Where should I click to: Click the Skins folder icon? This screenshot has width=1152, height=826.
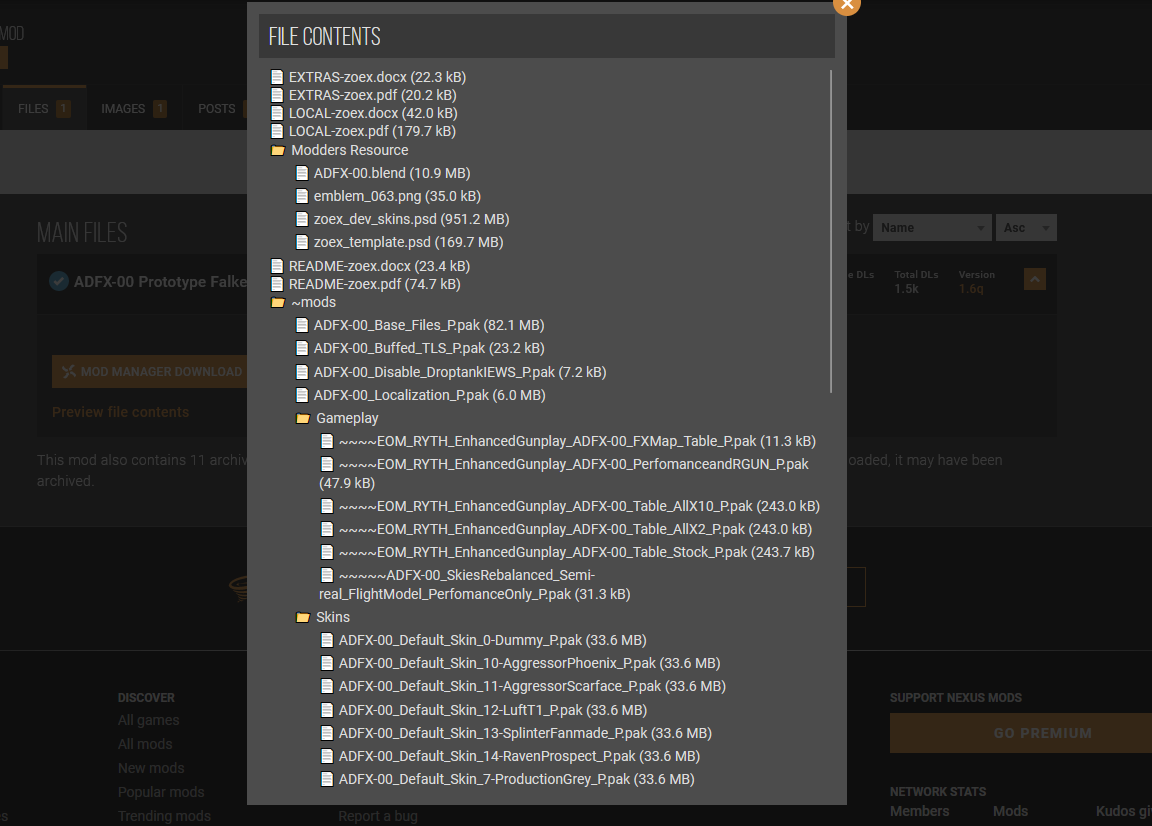pyautogui.click(x=303, y=617)
